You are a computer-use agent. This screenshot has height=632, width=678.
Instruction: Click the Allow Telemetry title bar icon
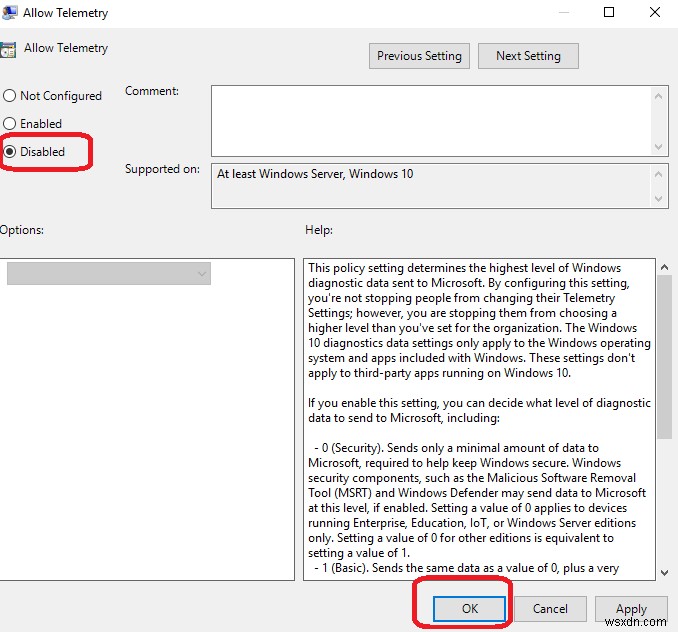click(x=10, y=13)
